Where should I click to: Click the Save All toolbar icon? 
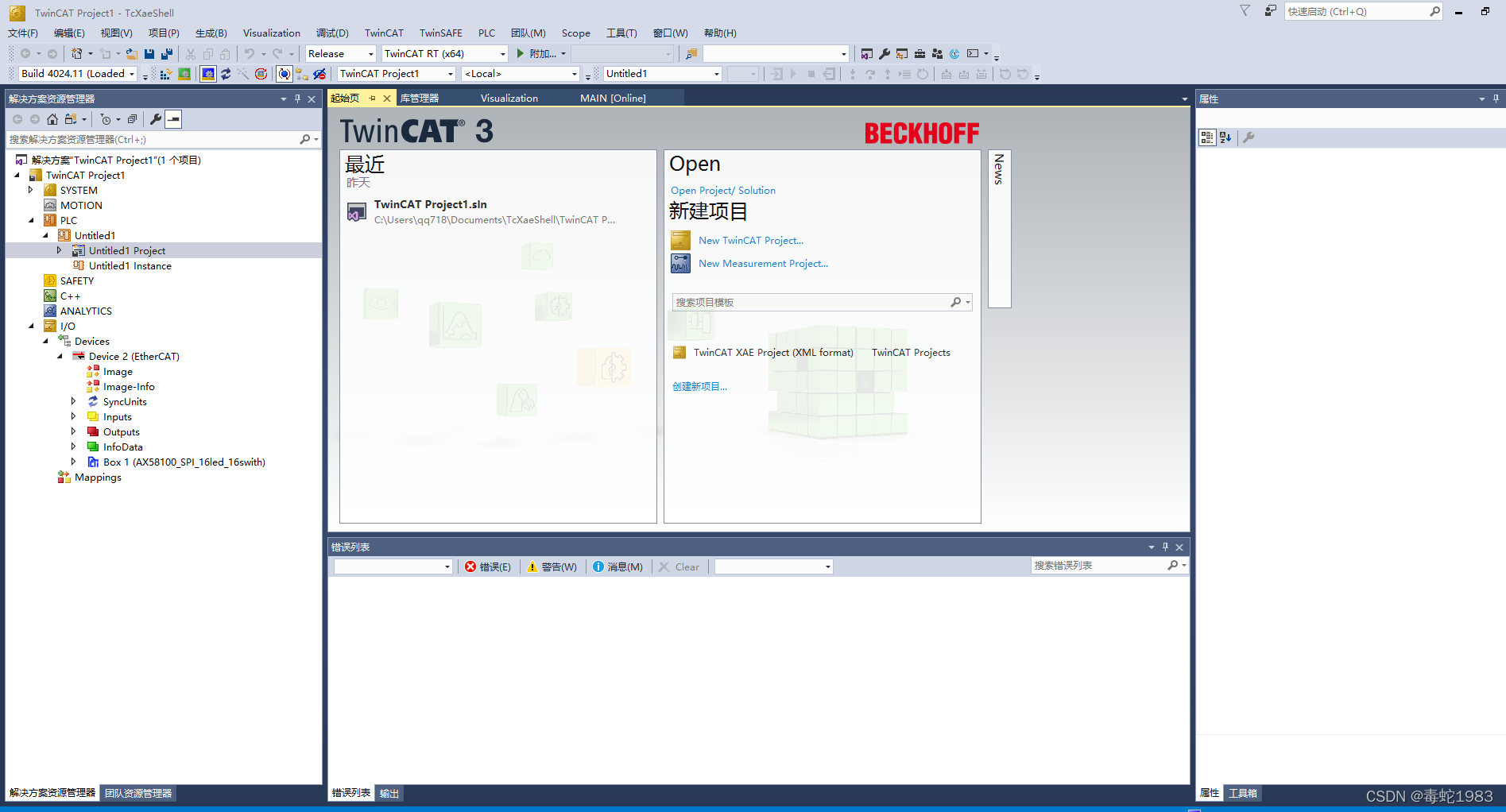(167, 53)
